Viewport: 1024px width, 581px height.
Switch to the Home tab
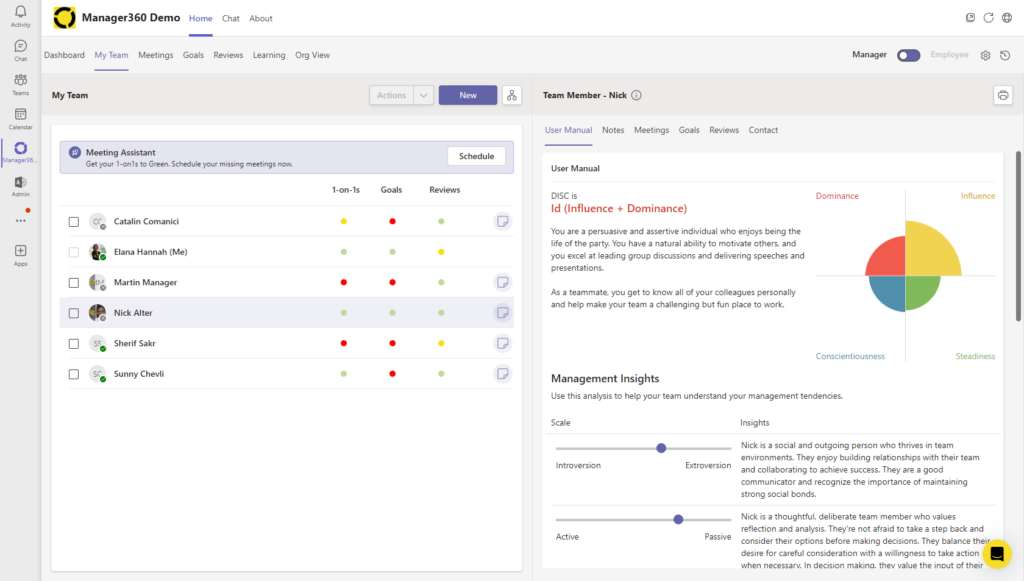coord(200,18)
